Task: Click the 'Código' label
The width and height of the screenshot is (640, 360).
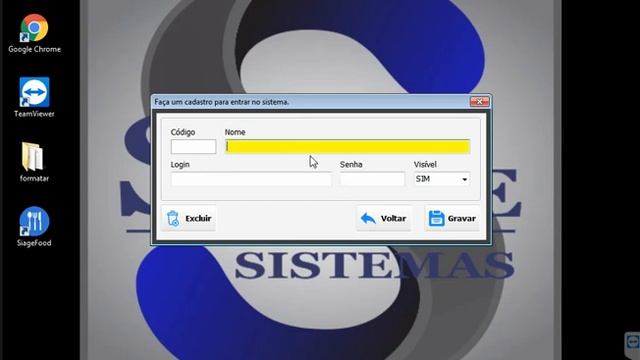Action: point(183,132)
